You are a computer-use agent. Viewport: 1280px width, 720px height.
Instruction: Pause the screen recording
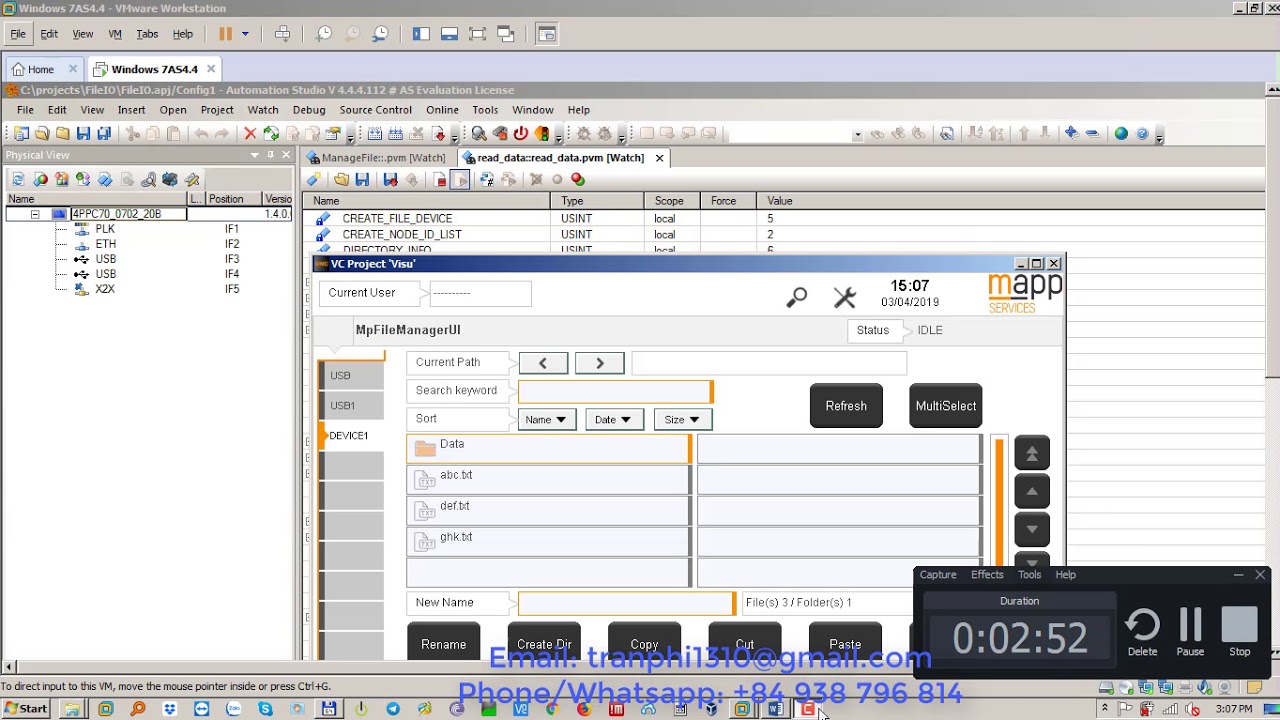pyautogui.click(x=1190, y=633)
